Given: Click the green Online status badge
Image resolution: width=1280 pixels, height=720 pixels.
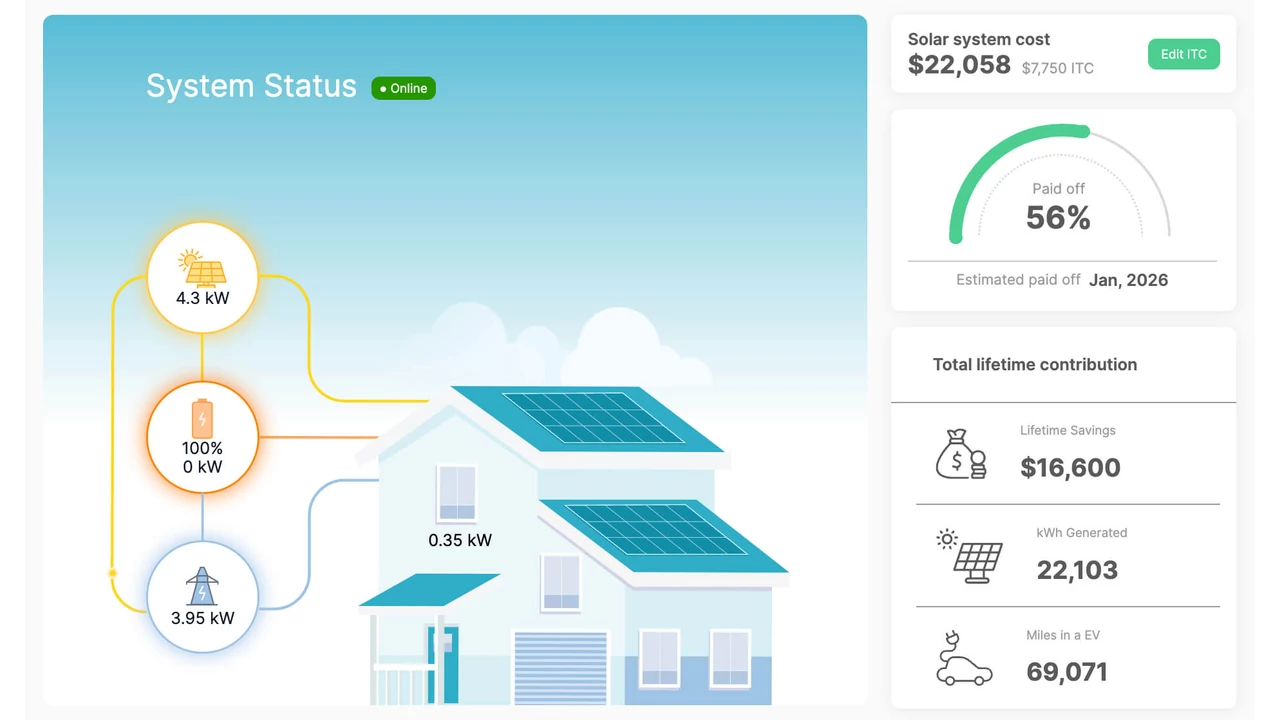Looking at the screenshot, I should (403, 88).
